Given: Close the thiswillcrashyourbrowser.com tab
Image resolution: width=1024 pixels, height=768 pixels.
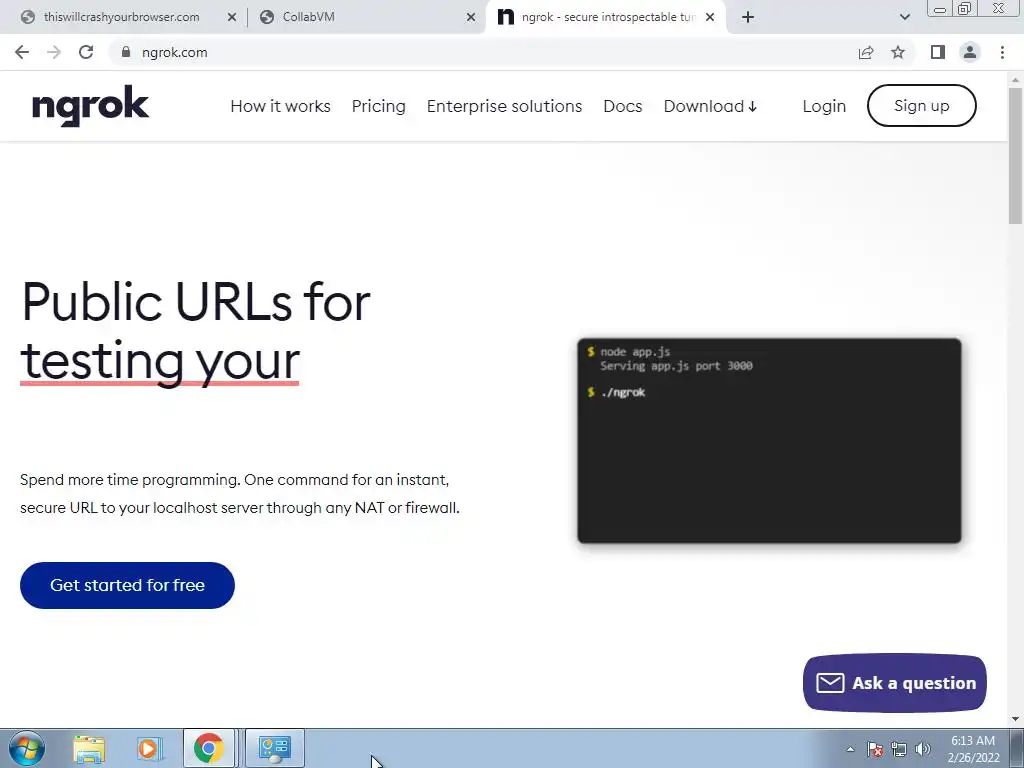Looking at the screenshot, I should click(232, 18).
